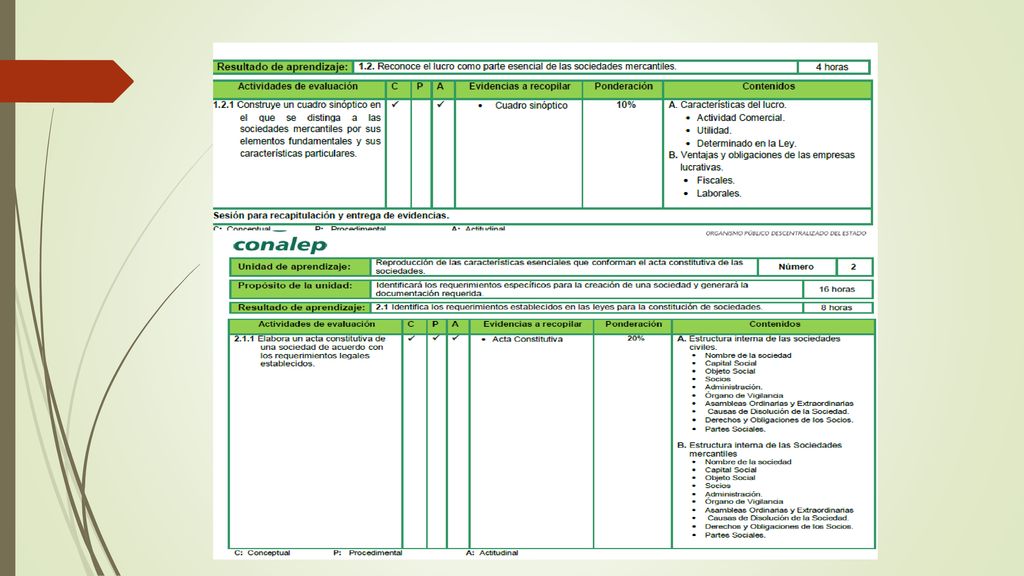Click the '10%' ponderación value
Image resolution: width=1024 pixels, height=576 pixels.
pos(626,104)
